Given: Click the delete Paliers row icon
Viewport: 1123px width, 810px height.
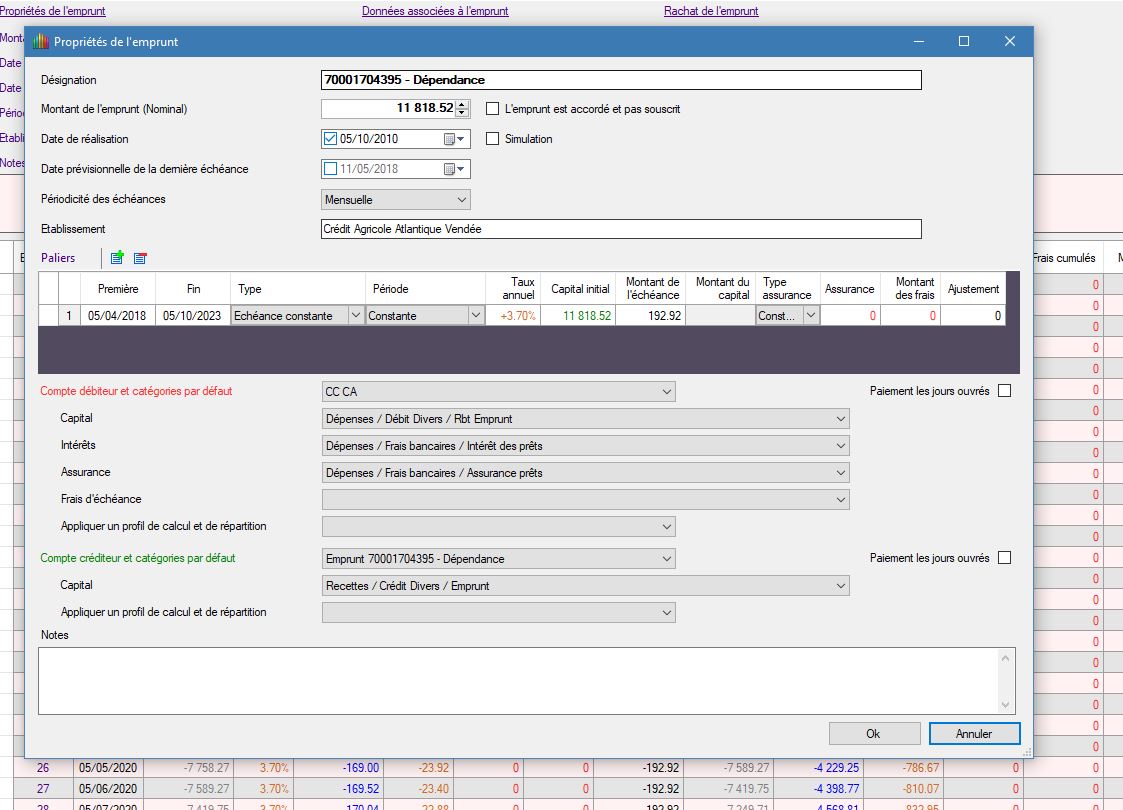Looking at the screenshot, I should coord(140,258).
